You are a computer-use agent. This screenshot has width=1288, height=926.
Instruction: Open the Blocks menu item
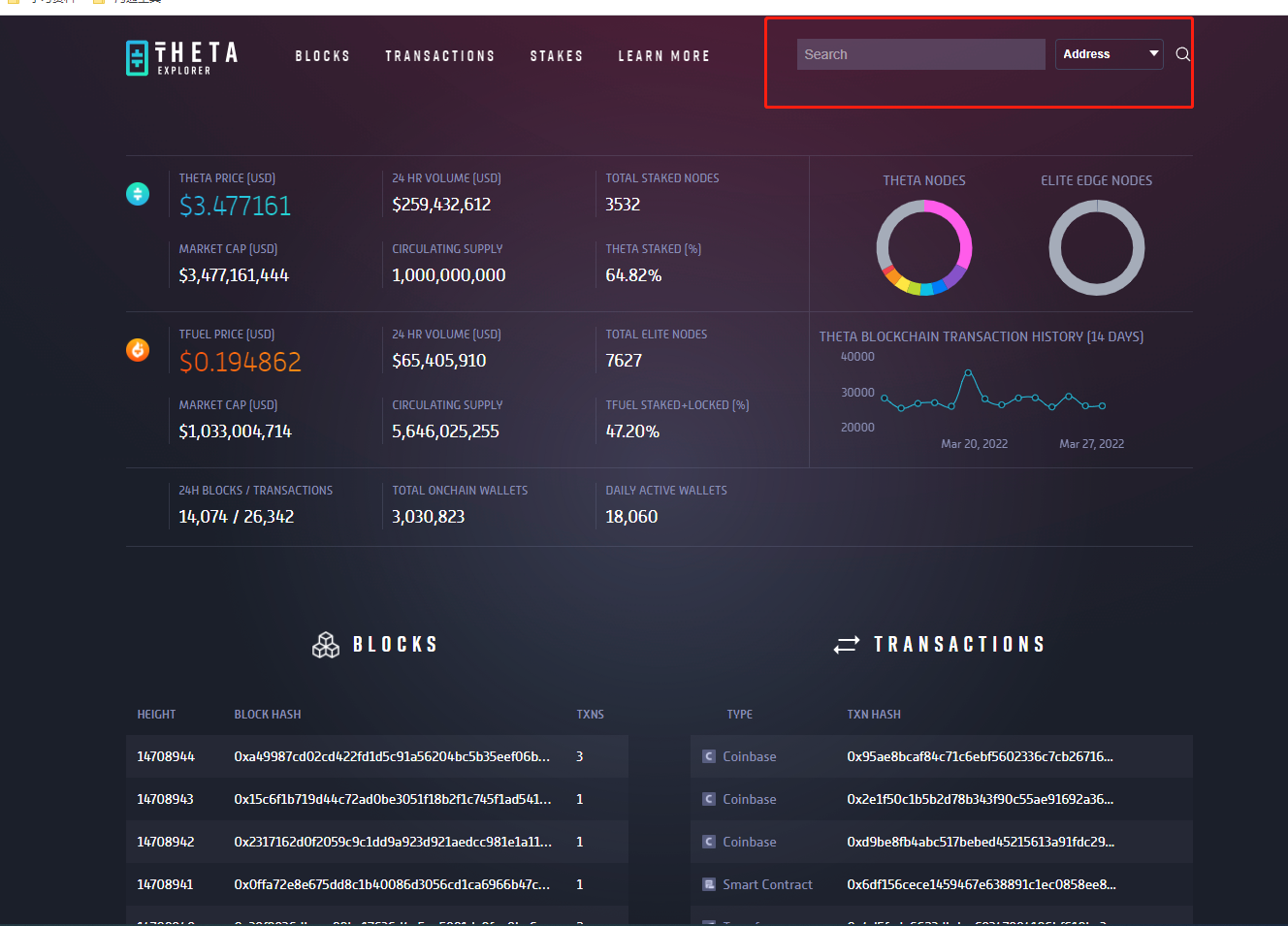coord(323,56)
